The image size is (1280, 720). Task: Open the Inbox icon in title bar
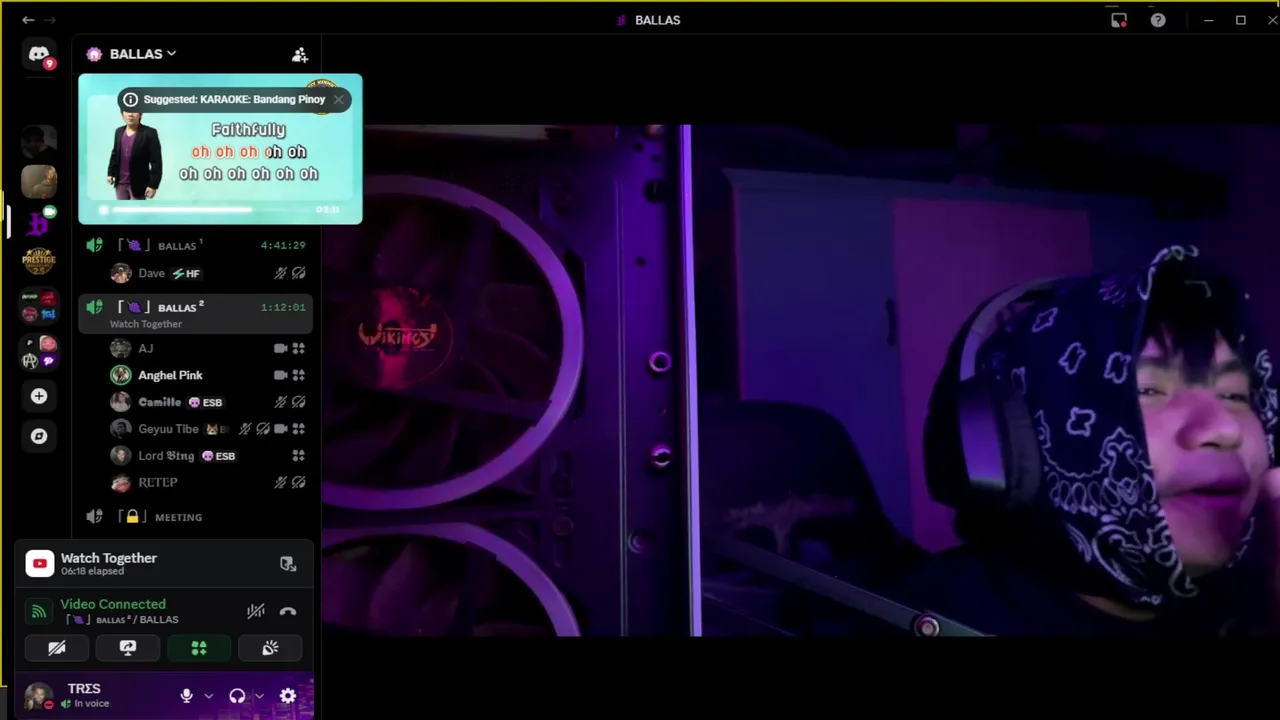point(1119,20)
